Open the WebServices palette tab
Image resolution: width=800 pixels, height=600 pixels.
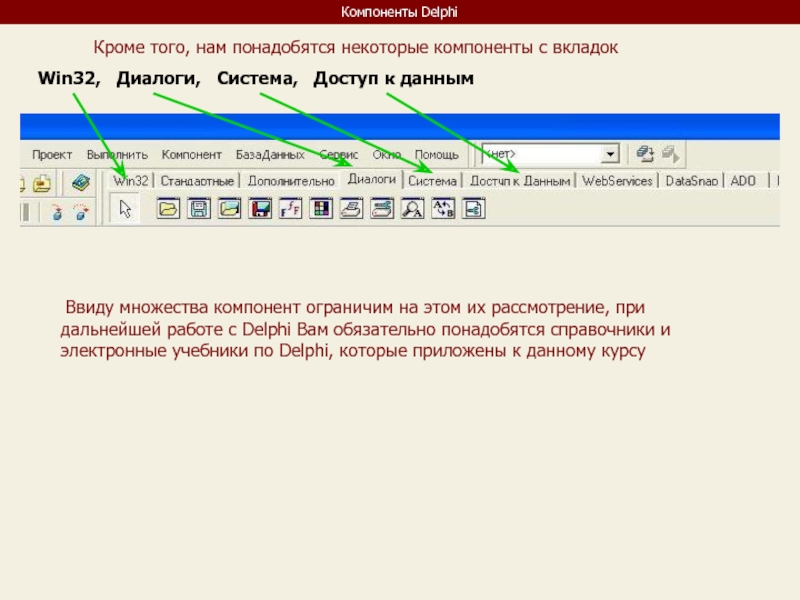[617, 181]
